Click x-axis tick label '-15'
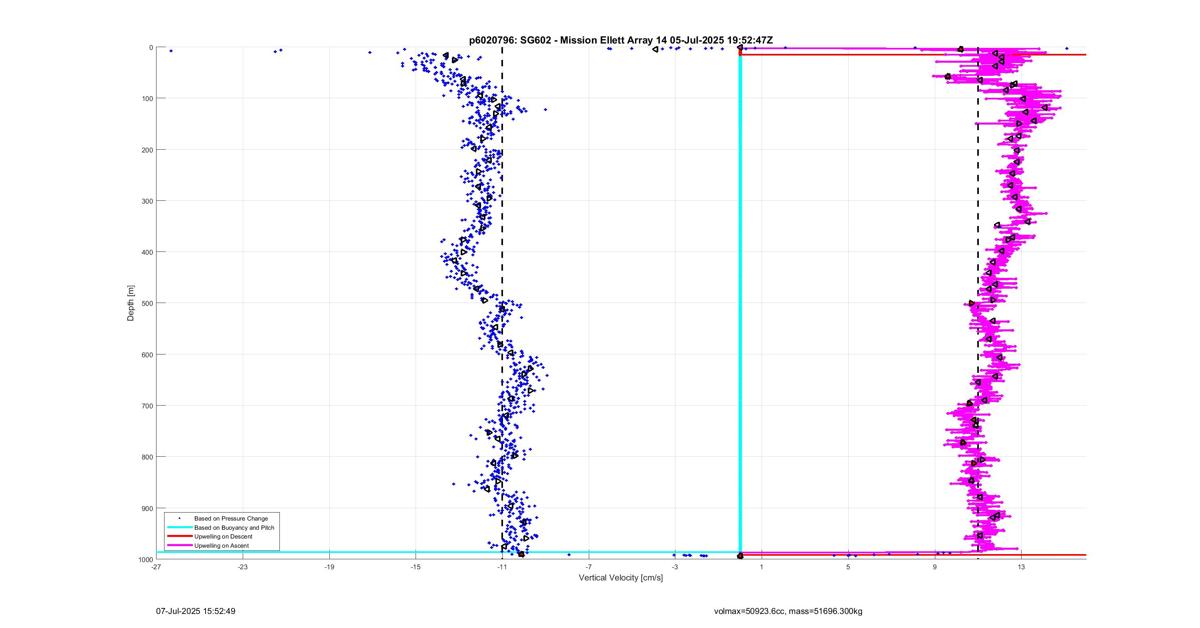Screen dimensions: 1200x628 click(x=416, y=567)
